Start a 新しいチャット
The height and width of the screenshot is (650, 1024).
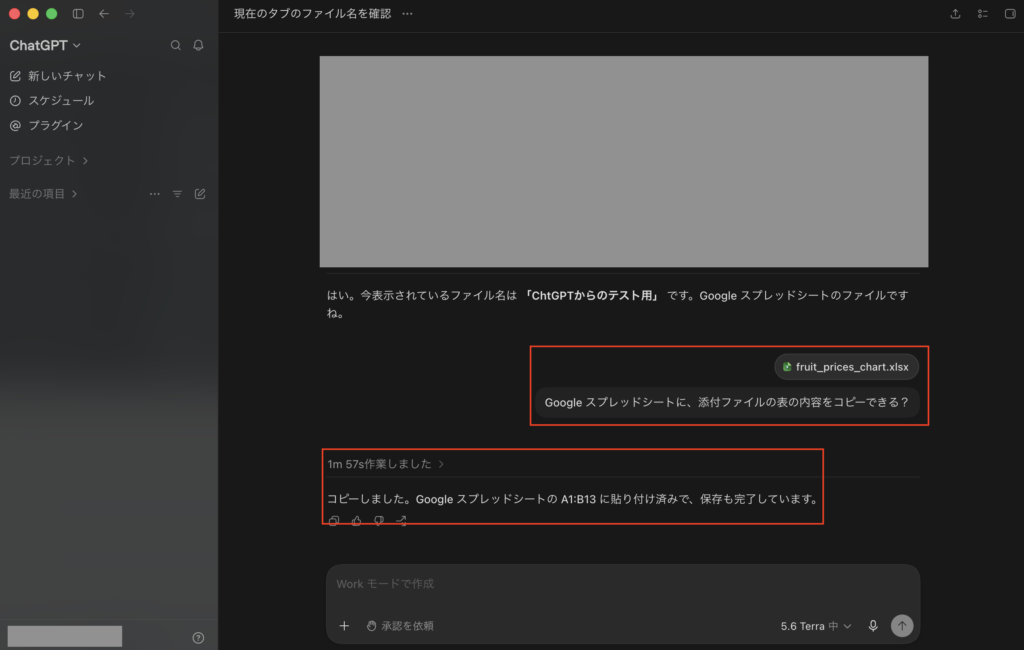click(x=58, y=76)
